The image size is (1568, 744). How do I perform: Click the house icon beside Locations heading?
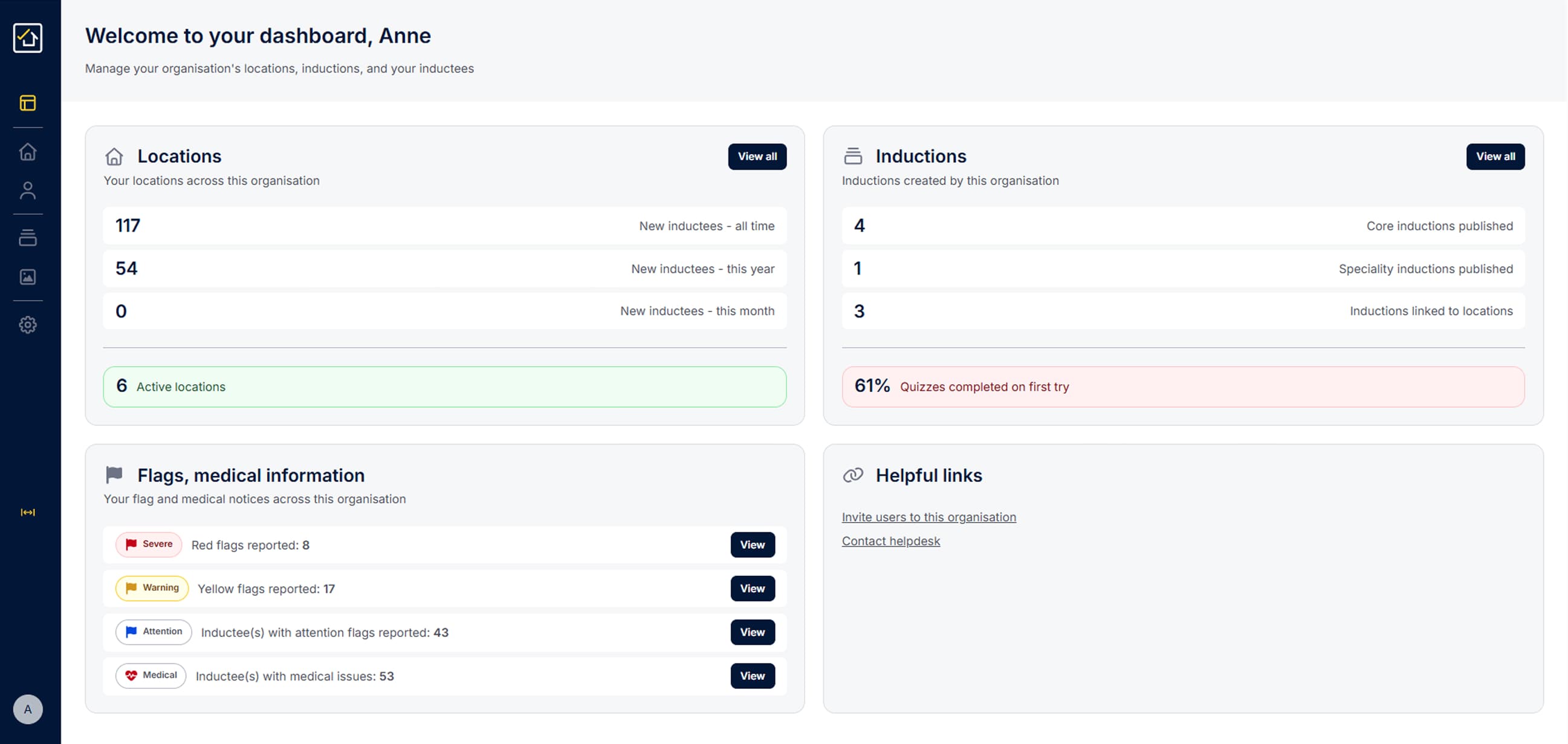[x=114, y=157]
